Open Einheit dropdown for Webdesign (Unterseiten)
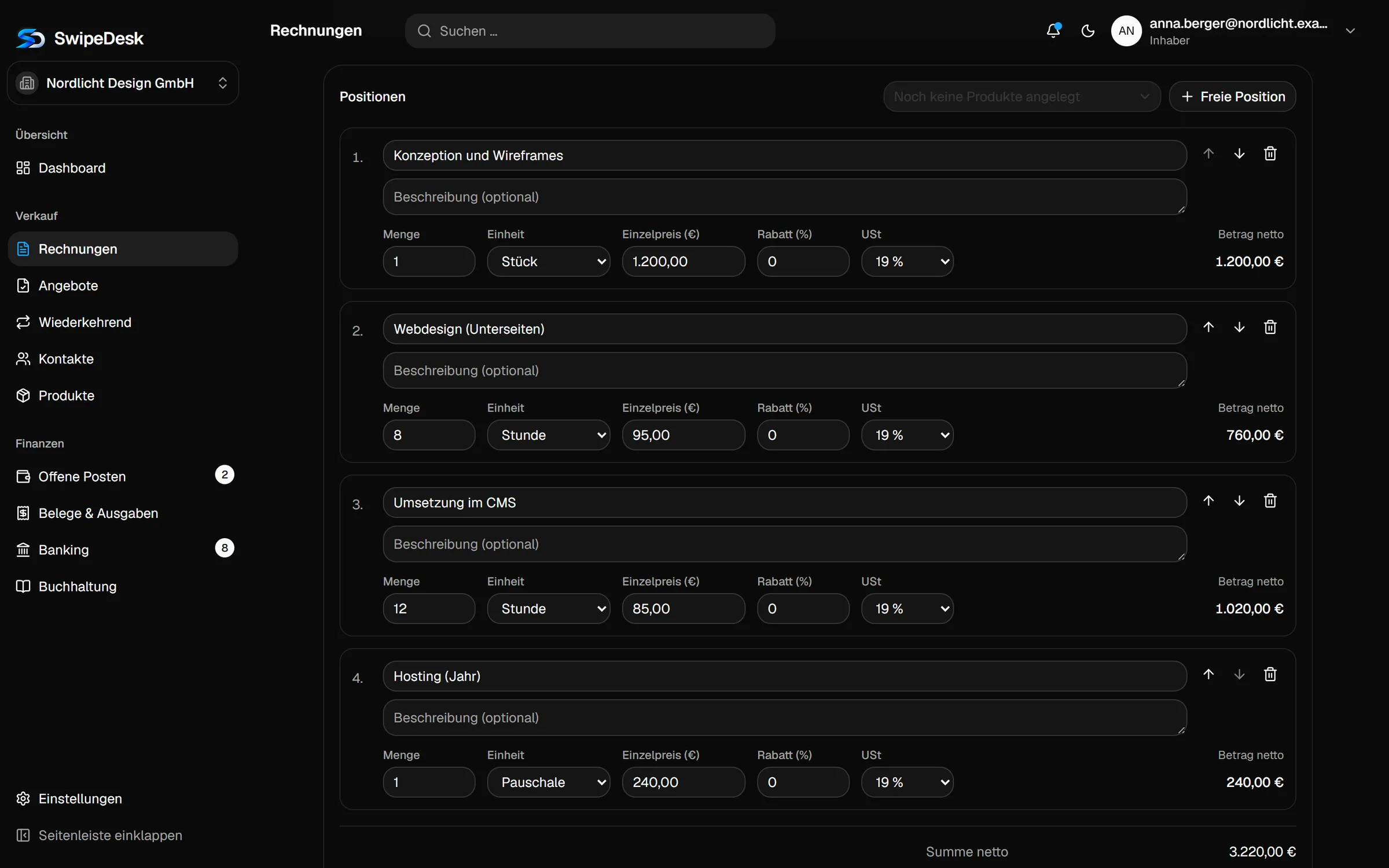 (x=548, y=435)
